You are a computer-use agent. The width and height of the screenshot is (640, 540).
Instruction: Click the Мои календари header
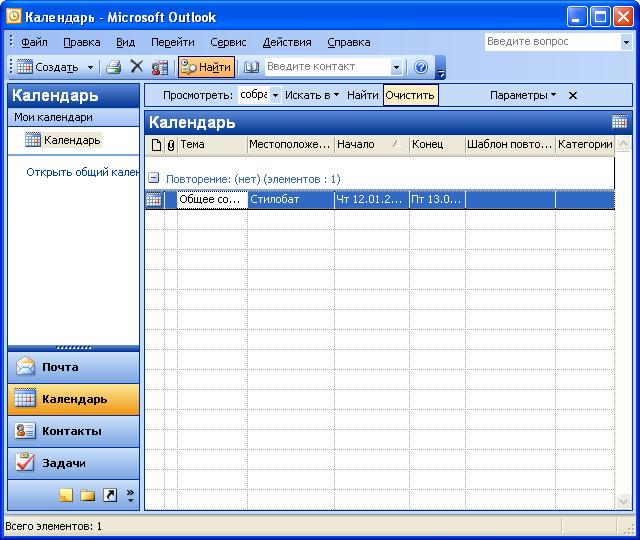tap(73, 118)
